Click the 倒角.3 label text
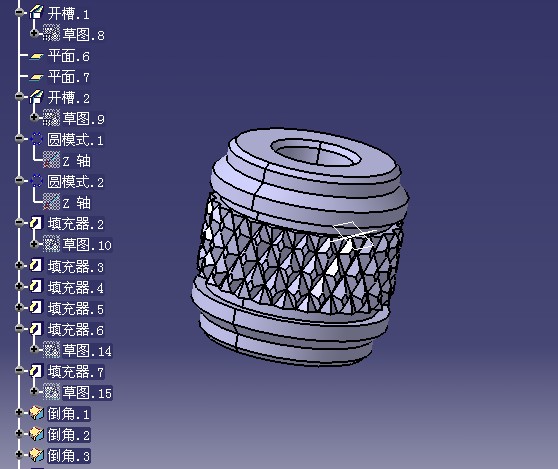Screen dimensions: 558x469 69,456
